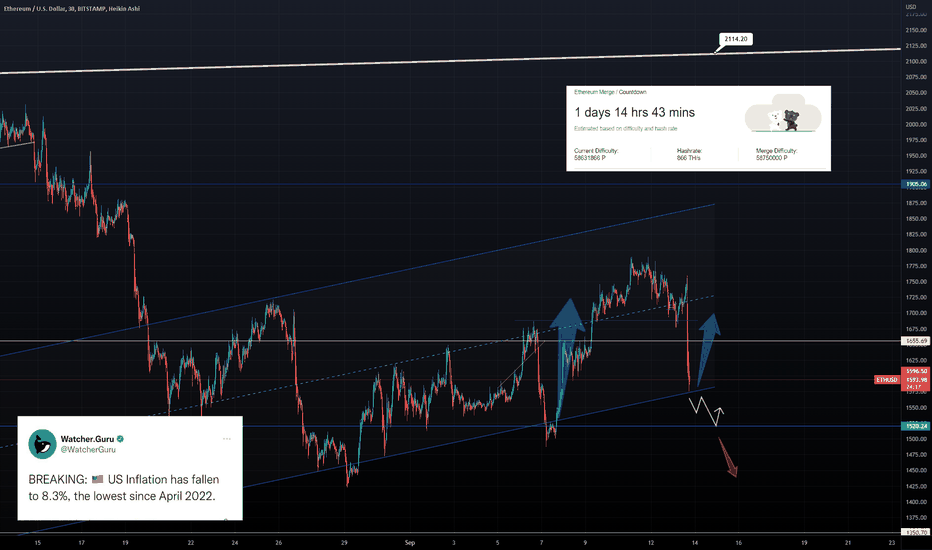Click the Current Difficulty value 58631866 P
Image resolution: width=932 pixels, height=550 pixels.
(590, 158)
